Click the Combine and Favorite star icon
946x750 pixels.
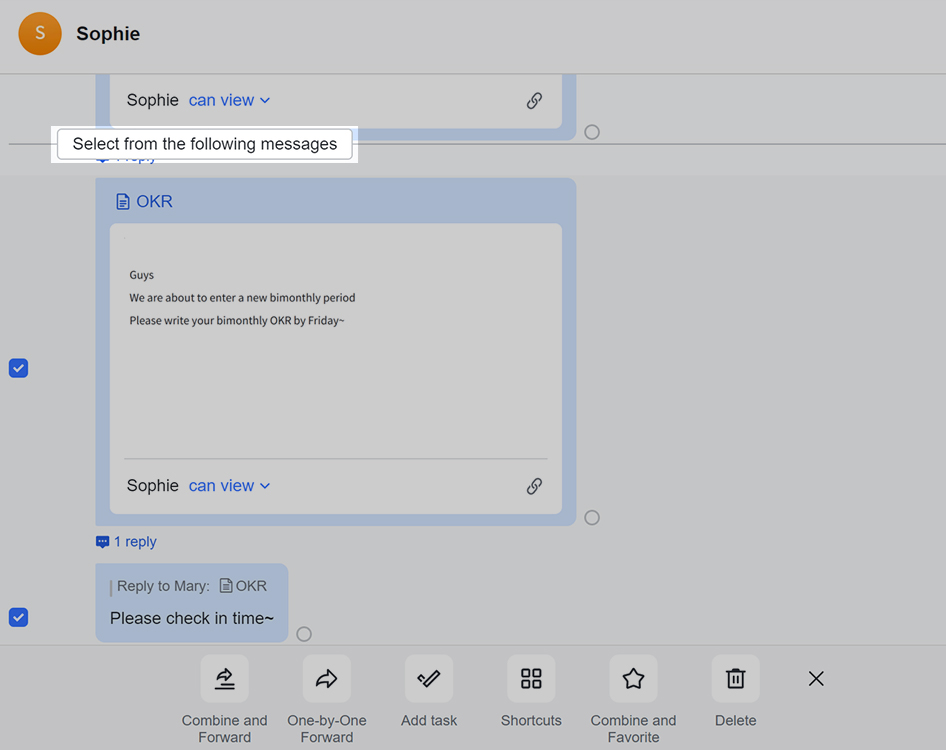[x=633, y=679]
